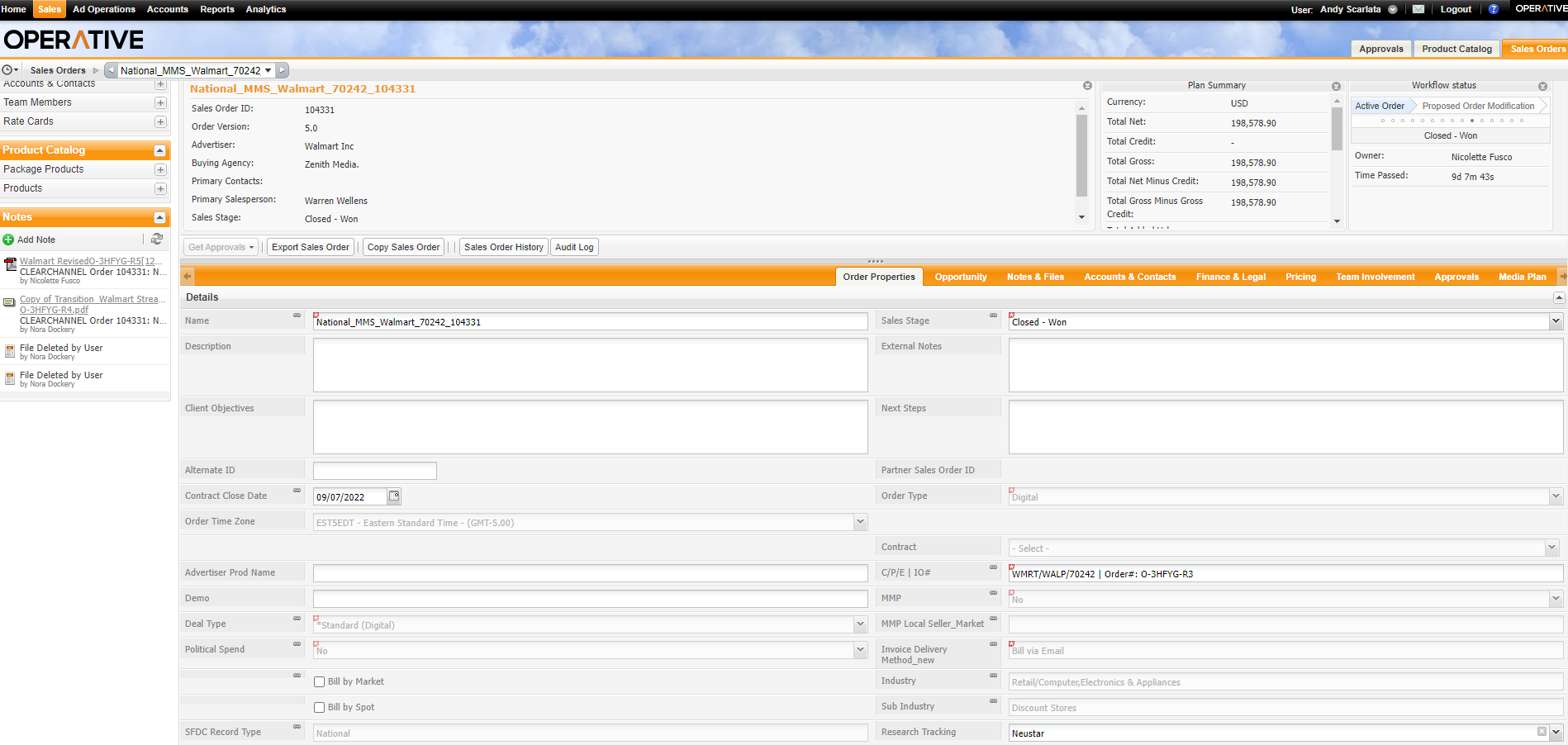Viewport: 1568px width, 745px height.
Task: Click link icon next to Contract Close Date
Action: 297,491
